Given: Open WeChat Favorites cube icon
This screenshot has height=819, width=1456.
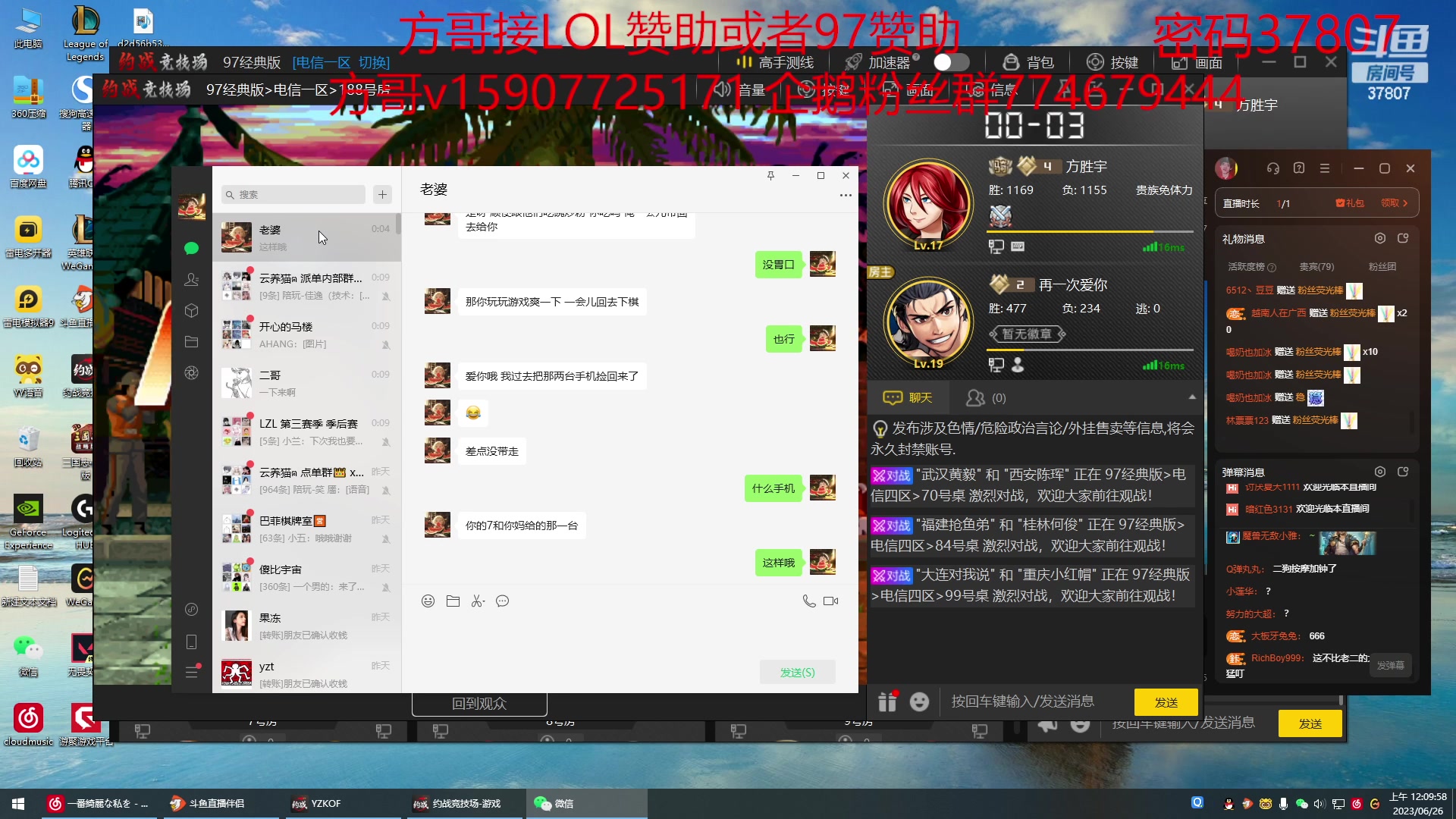Looking at the screenshot, I should click(191, 311).
